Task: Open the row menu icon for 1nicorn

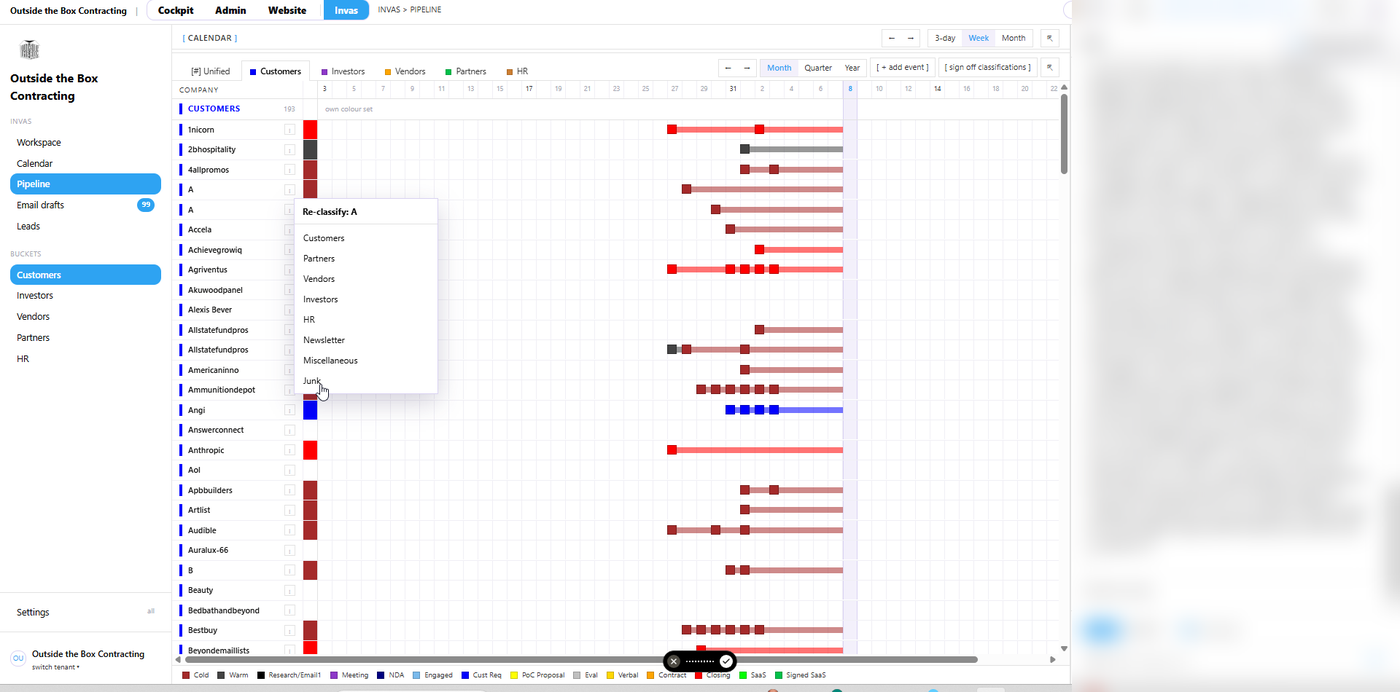Action: tap(289, 130)
